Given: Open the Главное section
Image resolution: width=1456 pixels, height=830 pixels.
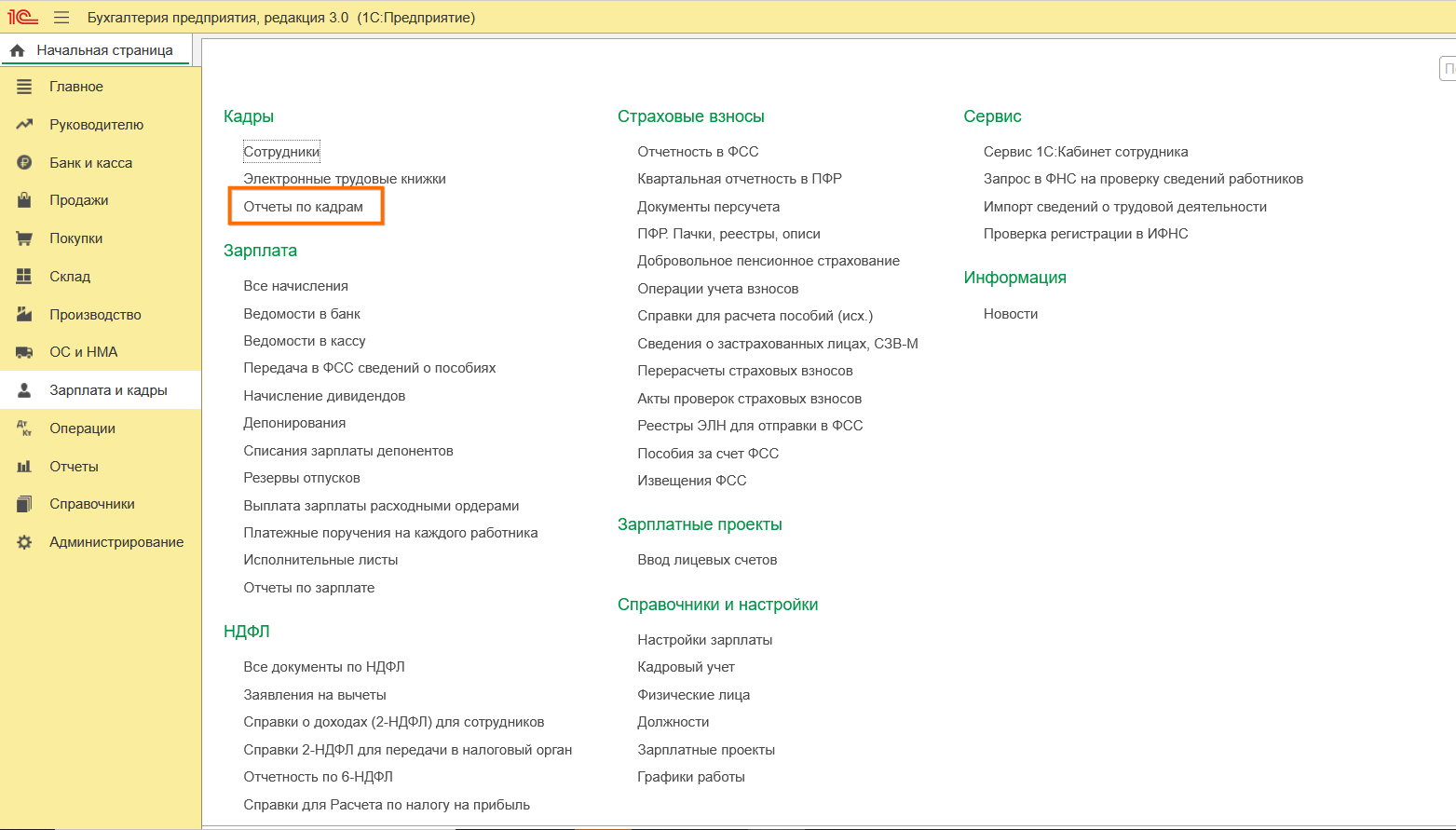Looking at the screenshot, I should (76, 87).
